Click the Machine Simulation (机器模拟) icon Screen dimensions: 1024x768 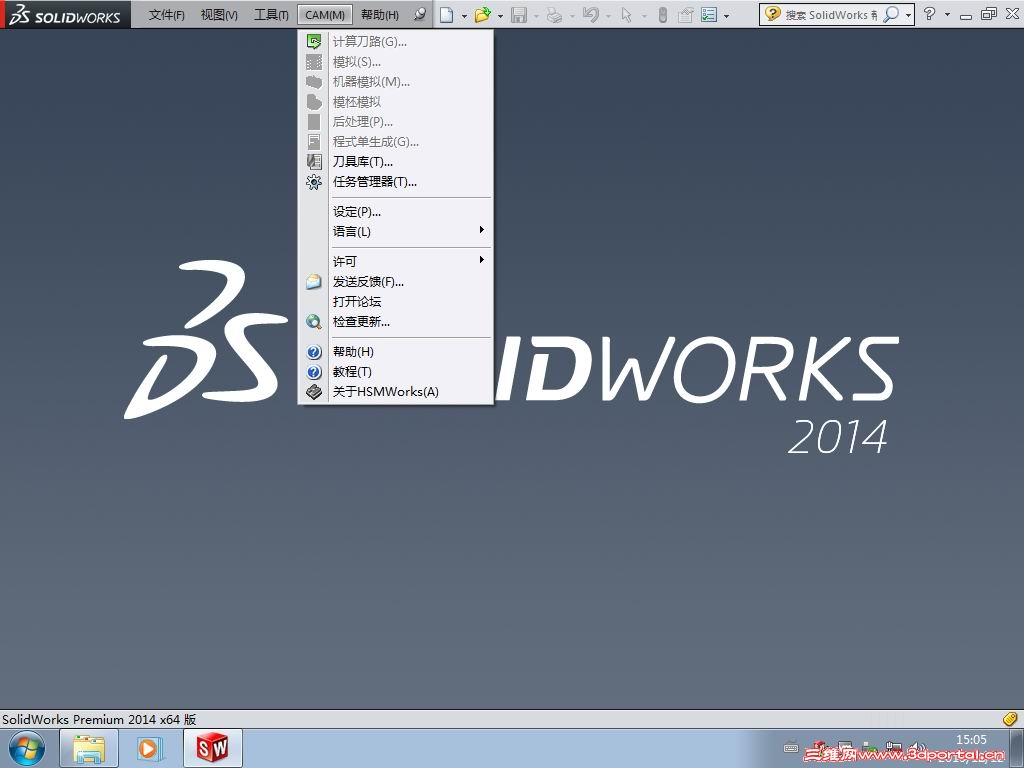[314, 82]
